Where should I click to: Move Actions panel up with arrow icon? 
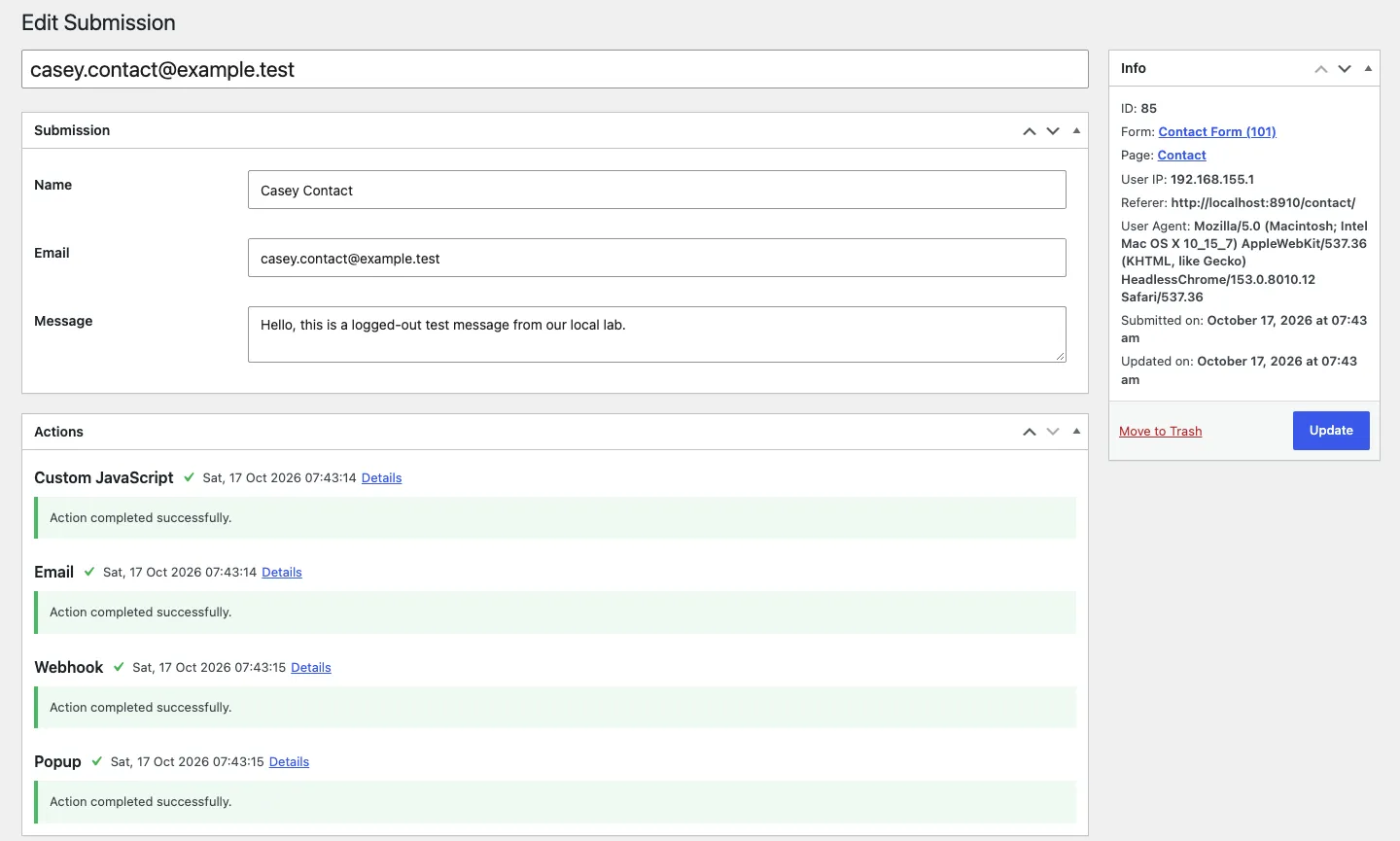click(x=1030, y=432)
